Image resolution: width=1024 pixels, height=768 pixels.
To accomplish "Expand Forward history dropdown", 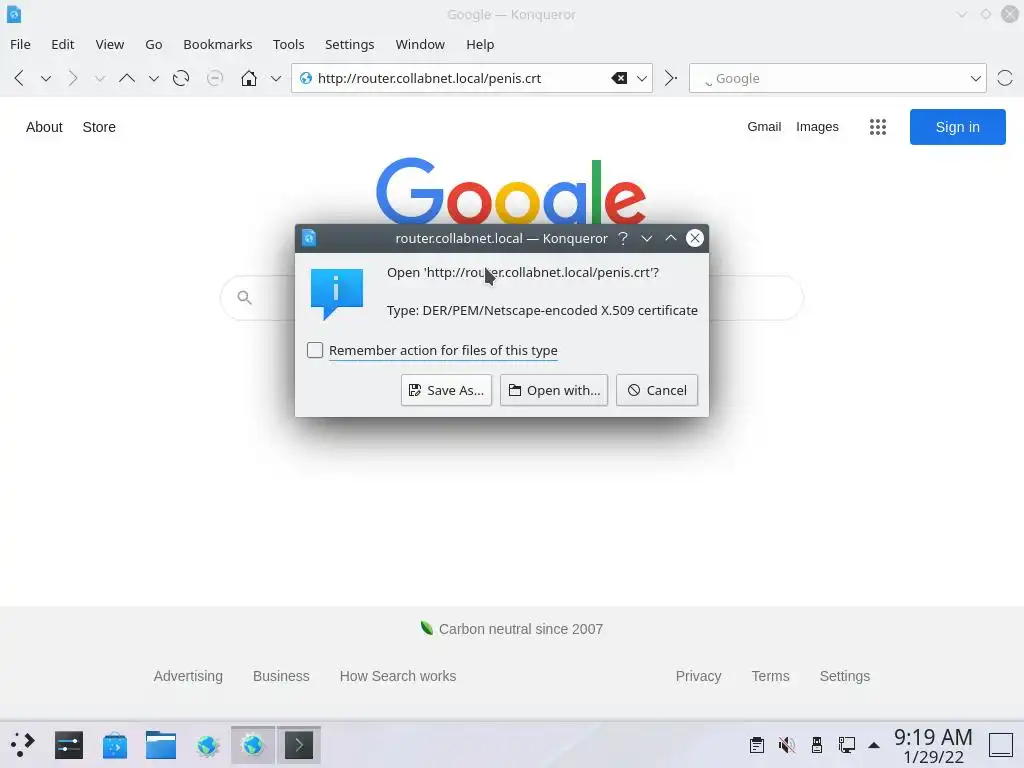I will pos(99,78).
